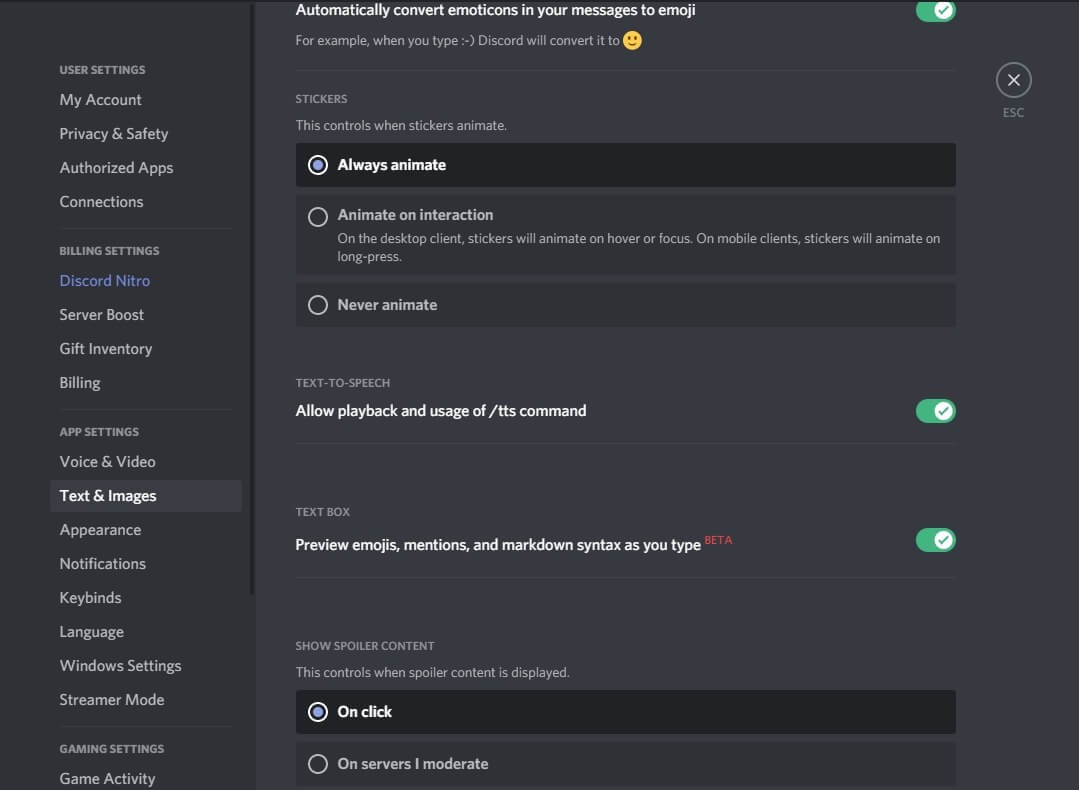Set spoiler content to show On click
The height and width of the screenshot is (790, 1079).
click(318, 712)
